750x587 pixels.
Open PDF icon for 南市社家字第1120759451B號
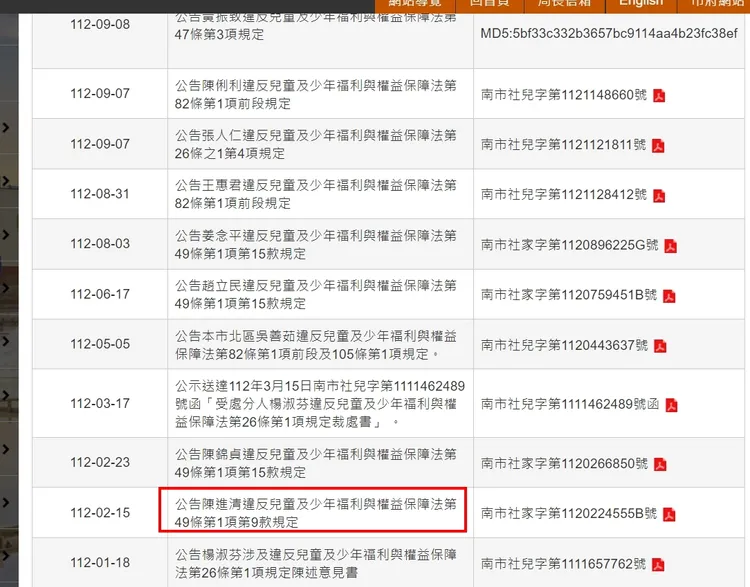click(x=669, y=295)
